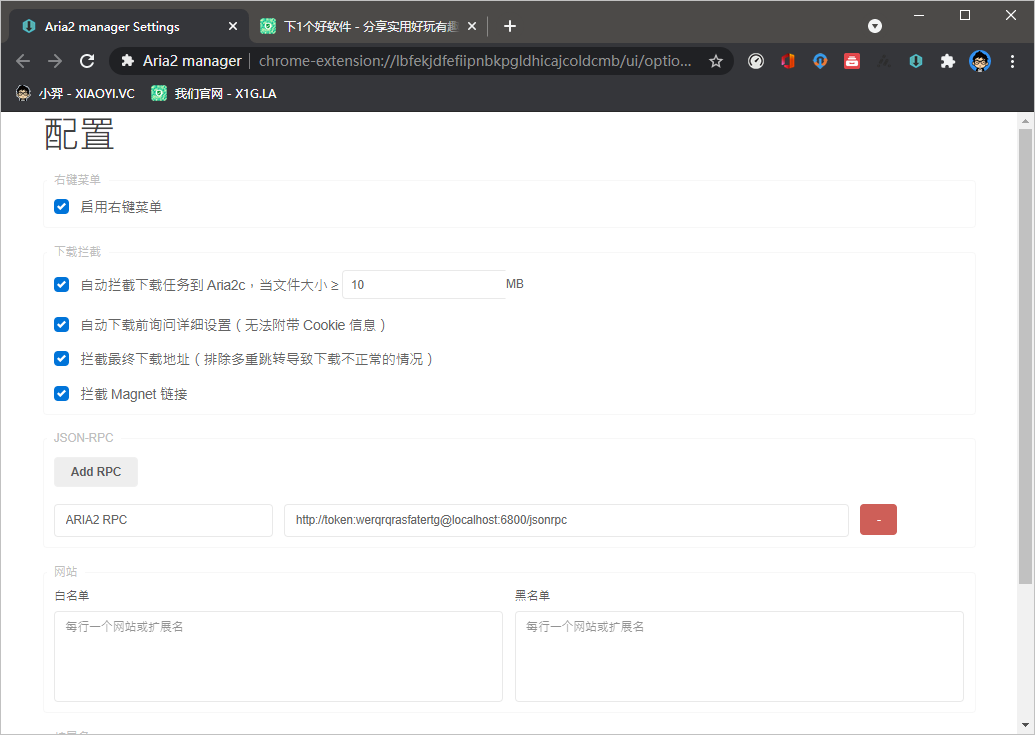Image resolution: width=1035 pixels, height=735 pixels.
Task: Open the Microsoft Office extension icon
Action: click(787, 61)
